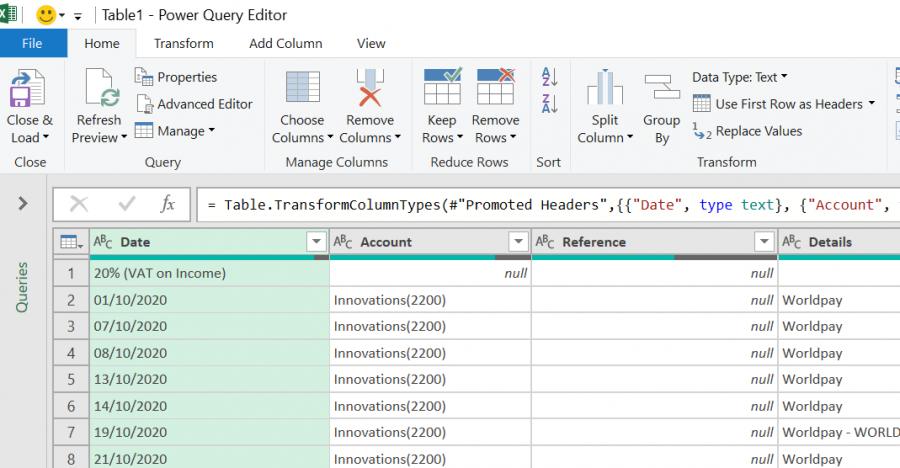
Task: Click the '20% (VAT on Income)' cell
Action: click(x=210, y=273)
